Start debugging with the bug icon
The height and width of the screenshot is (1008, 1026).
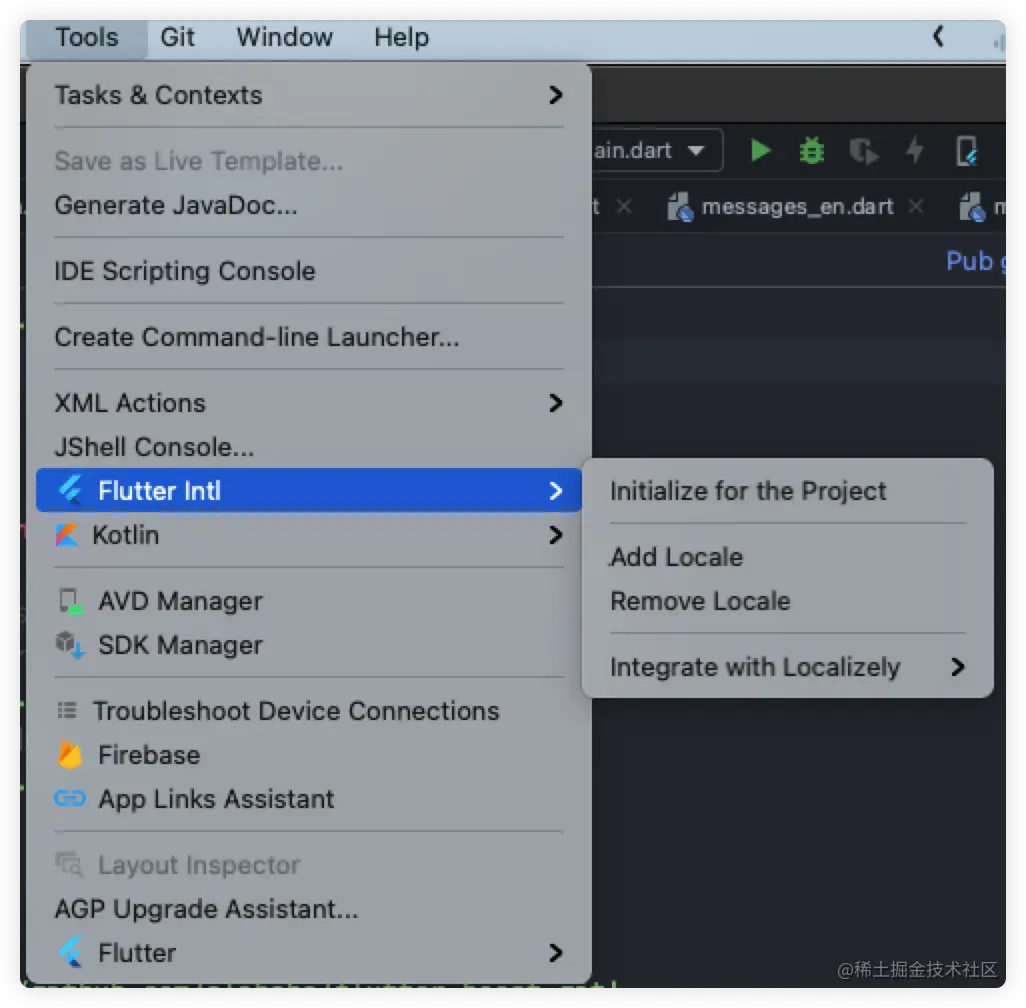click(812, 150)
